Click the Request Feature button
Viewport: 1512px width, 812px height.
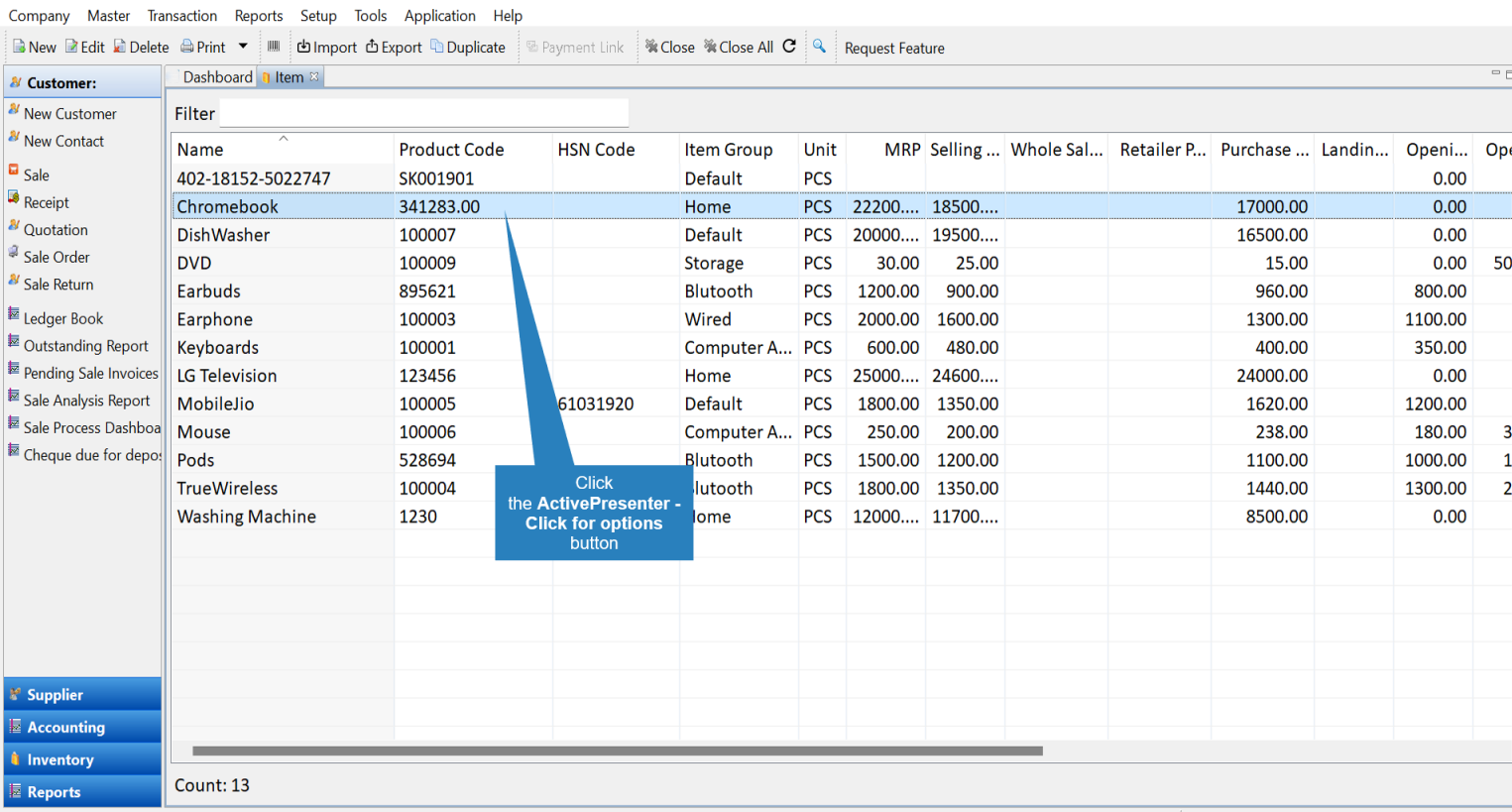(x=894, y=48)
